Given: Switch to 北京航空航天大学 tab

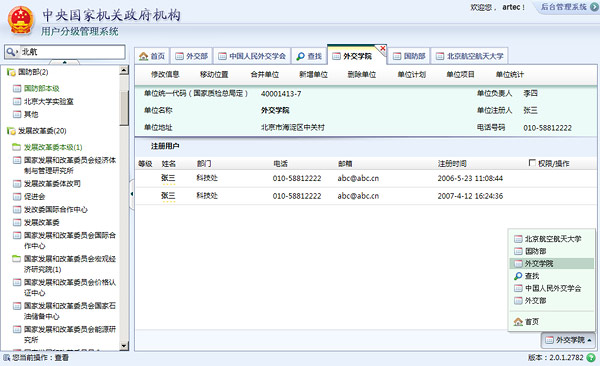Looking at the screenshot, I should pyautogui.click(x=470, y=56).
